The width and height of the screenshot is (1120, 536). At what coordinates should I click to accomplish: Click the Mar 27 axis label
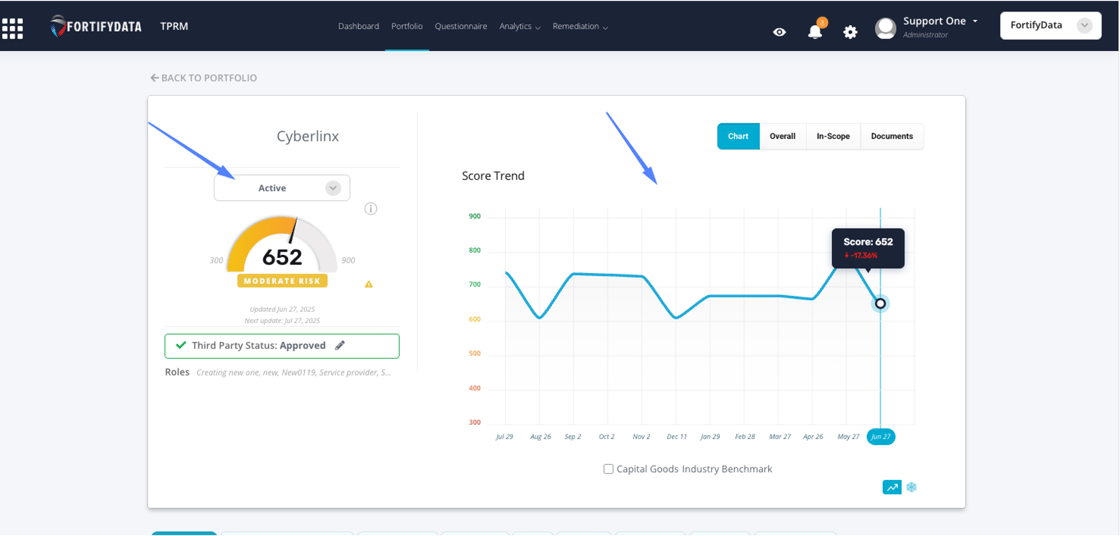click(779, 437)
